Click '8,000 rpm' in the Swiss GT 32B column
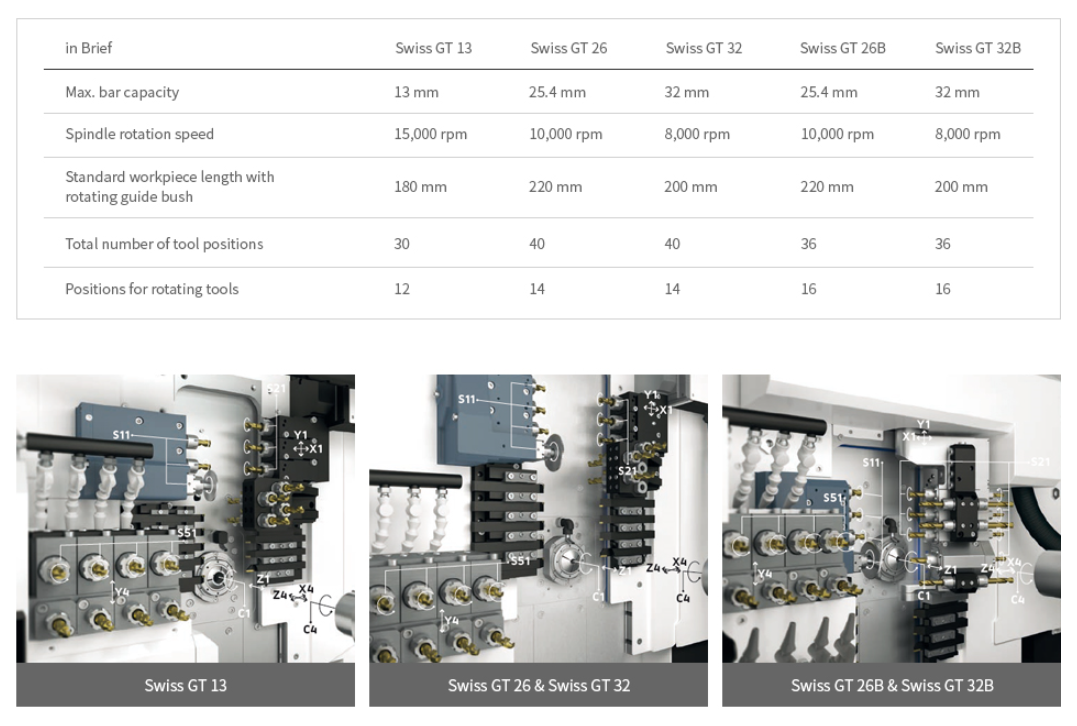Image resolution: width=1077 pixels, height=726 pixels. click(x=967, y=134)
